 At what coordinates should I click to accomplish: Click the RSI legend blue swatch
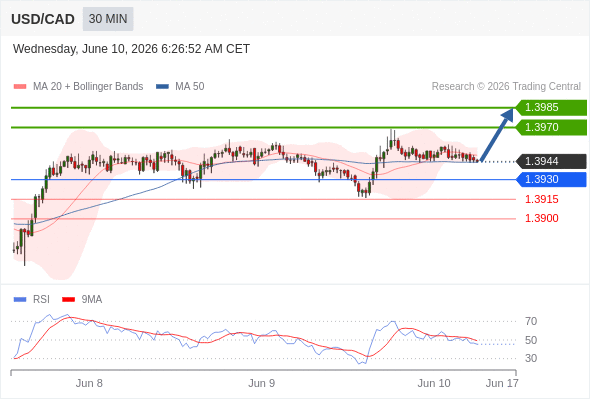(x=20, y=300)
